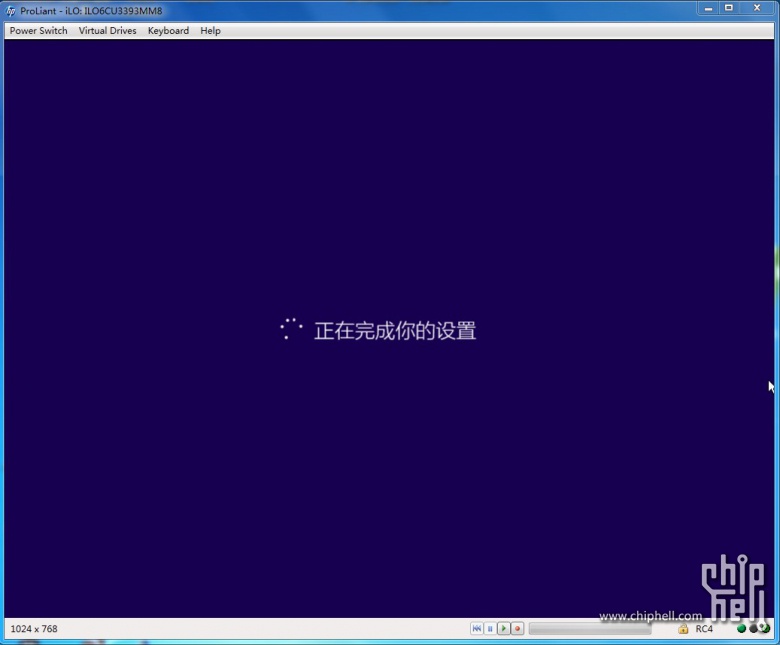The width and height of the screenshot is (780, 645).
Task: Click the skip-to-start playback button
Action: [477, 629]
